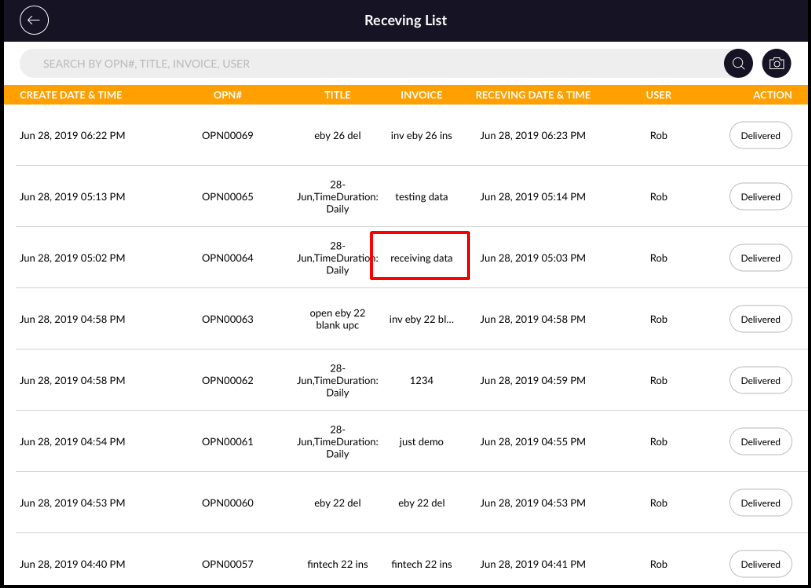Click Delivered button for OPN00062

(760, 381)
